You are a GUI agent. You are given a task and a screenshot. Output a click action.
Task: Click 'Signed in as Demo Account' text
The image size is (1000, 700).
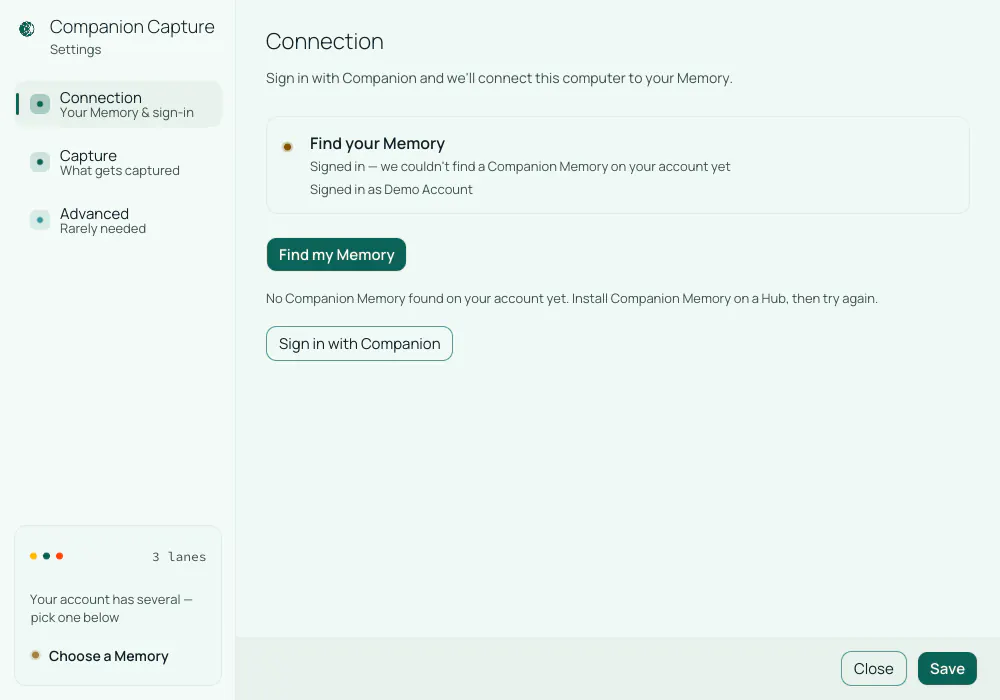click(391, 189)
